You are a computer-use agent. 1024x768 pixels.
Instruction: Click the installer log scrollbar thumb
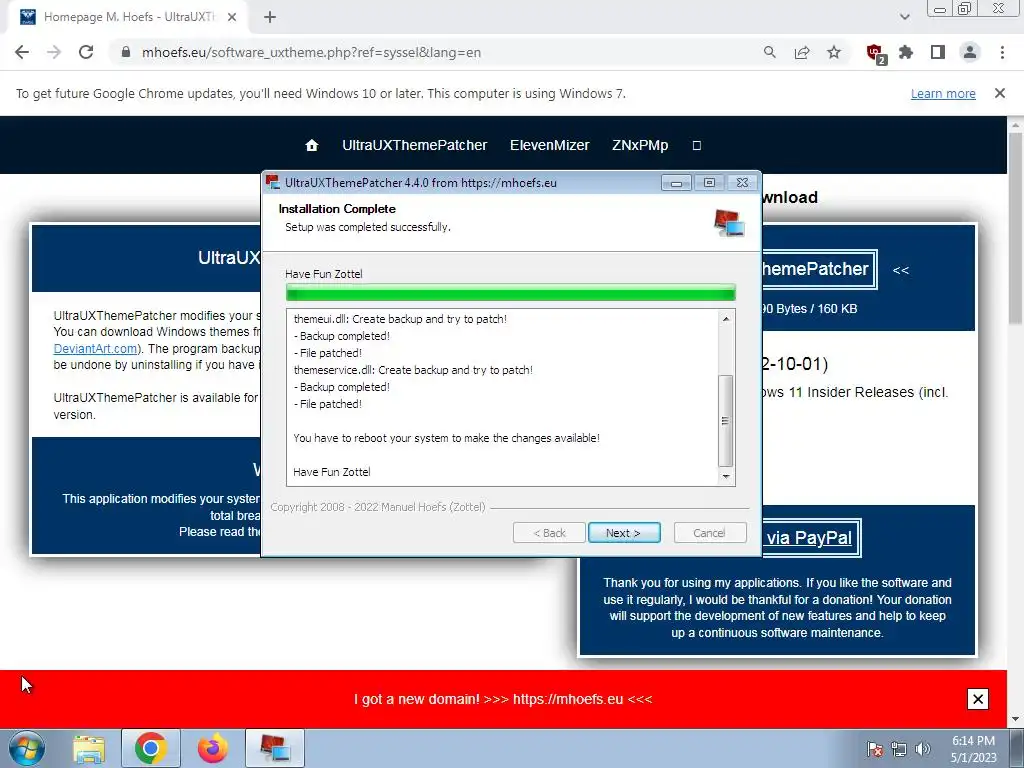pyautogui.click(x=726, y=421)
